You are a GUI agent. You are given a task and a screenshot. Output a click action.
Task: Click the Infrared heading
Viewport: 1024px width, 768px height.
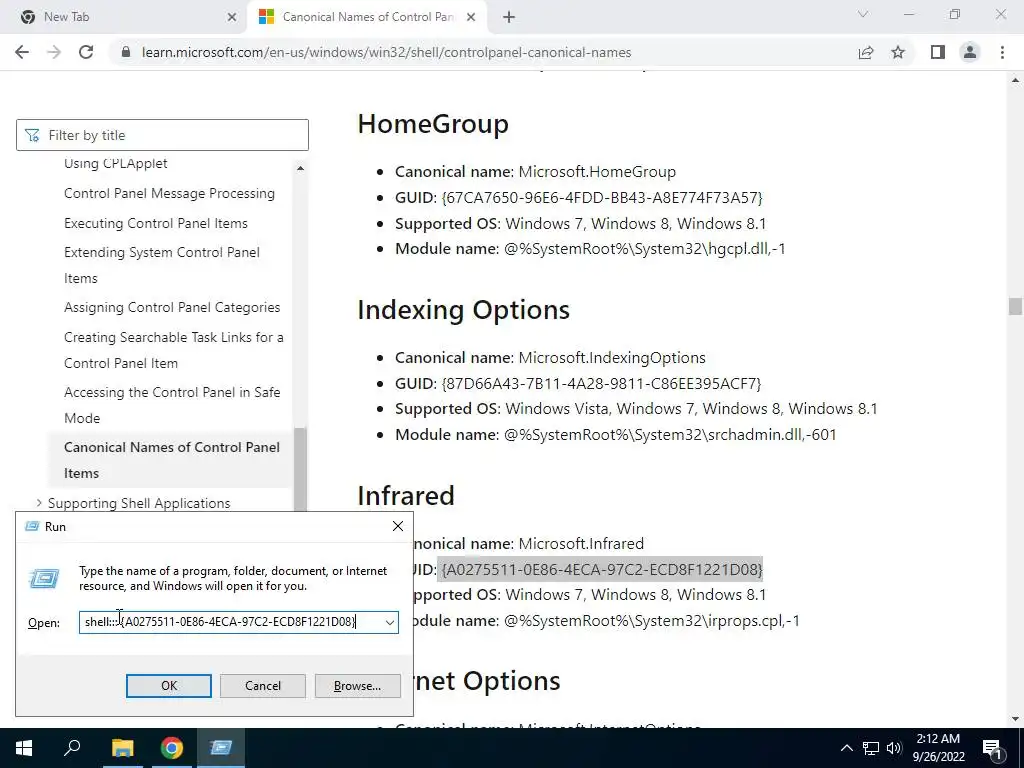pos(406,496)
